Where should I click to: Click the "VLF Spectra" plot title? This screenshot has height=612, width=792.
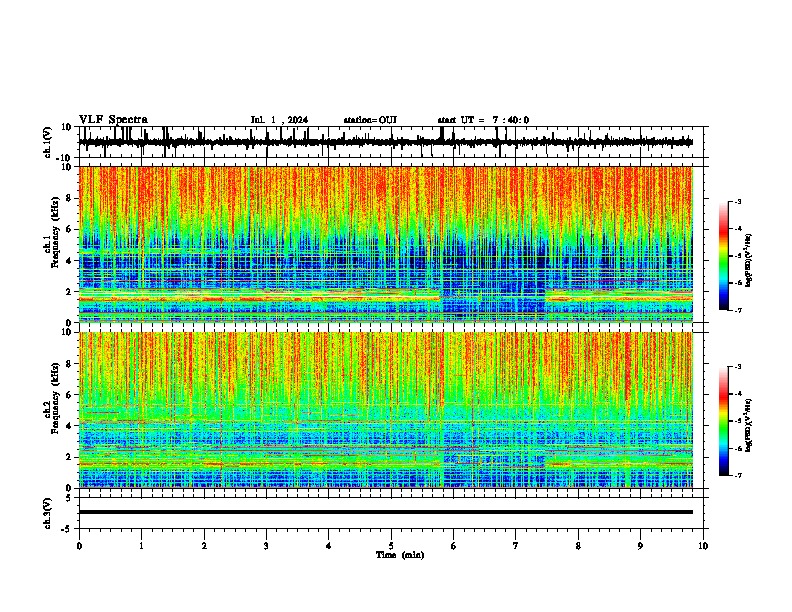113,120
